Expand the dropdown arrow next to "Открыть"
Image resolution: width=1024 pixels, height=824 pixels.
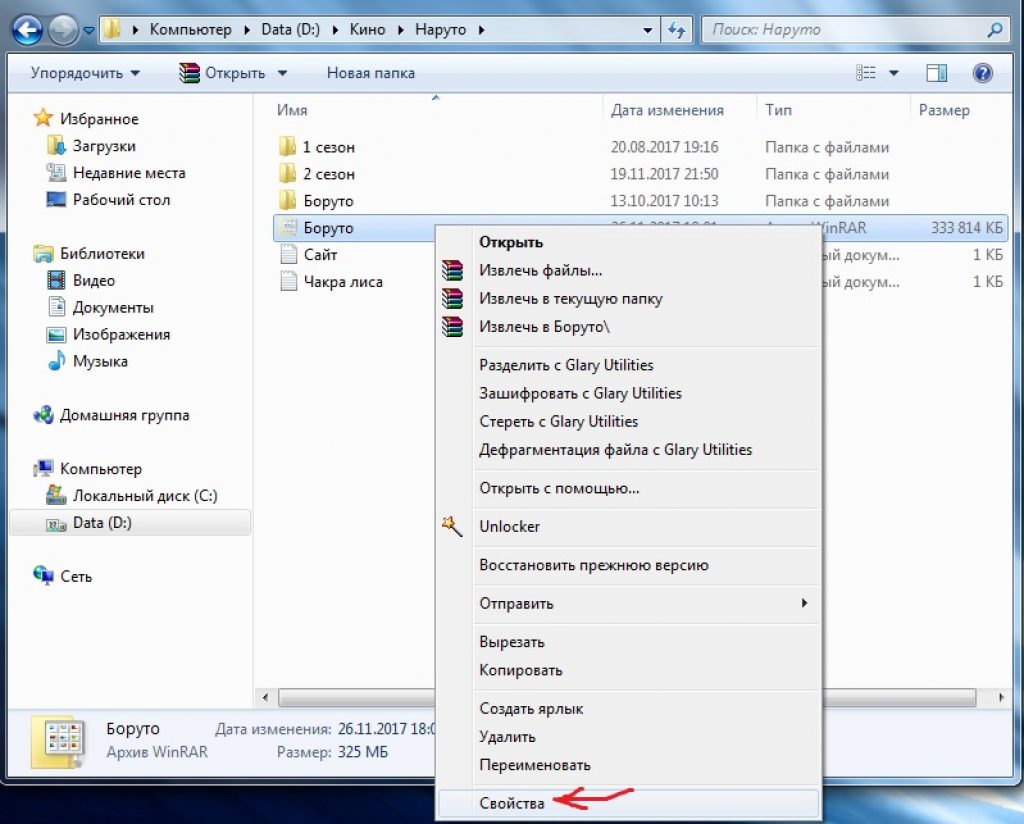(x=282, y=73)
